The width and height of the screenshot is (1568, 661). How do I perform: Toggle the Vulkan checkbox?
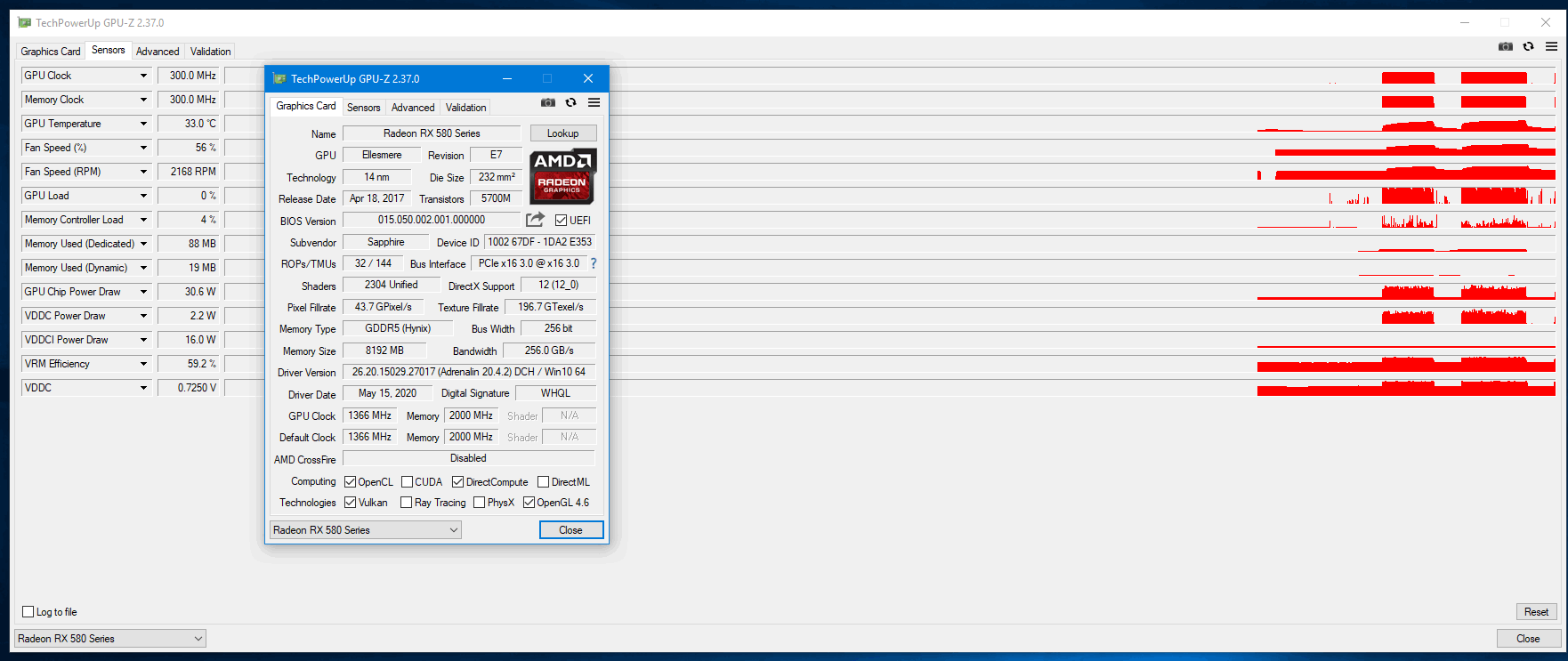point(351,503)
